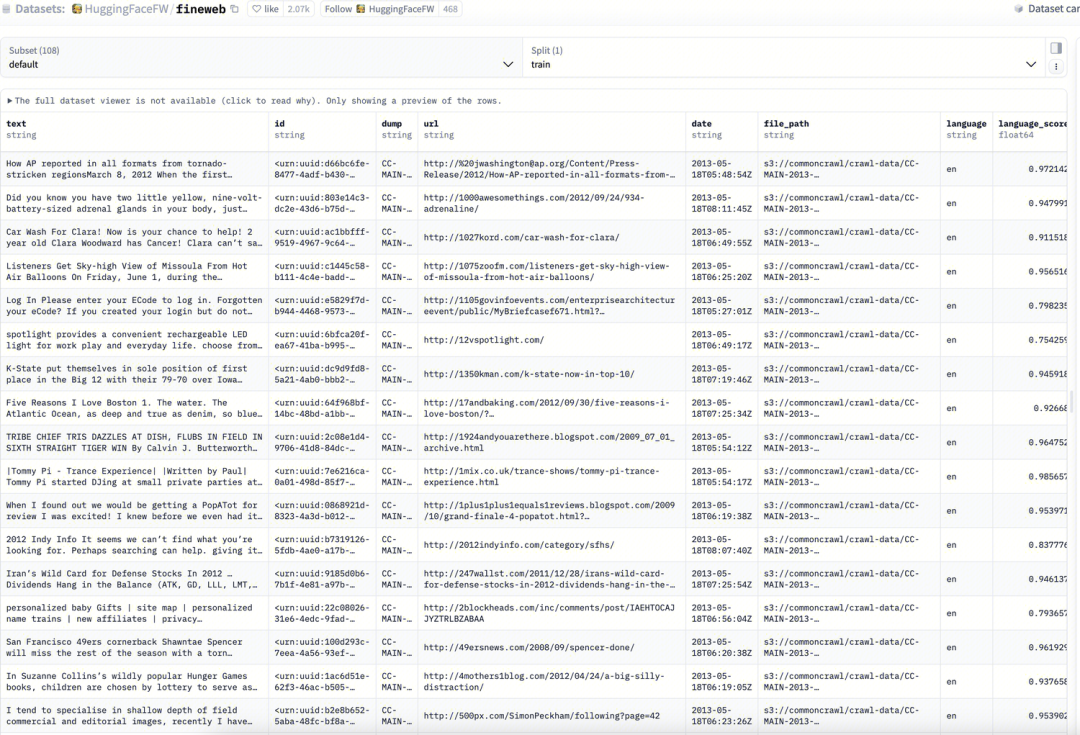Click the url column header
1080x735 pixels.
point(552,130)
